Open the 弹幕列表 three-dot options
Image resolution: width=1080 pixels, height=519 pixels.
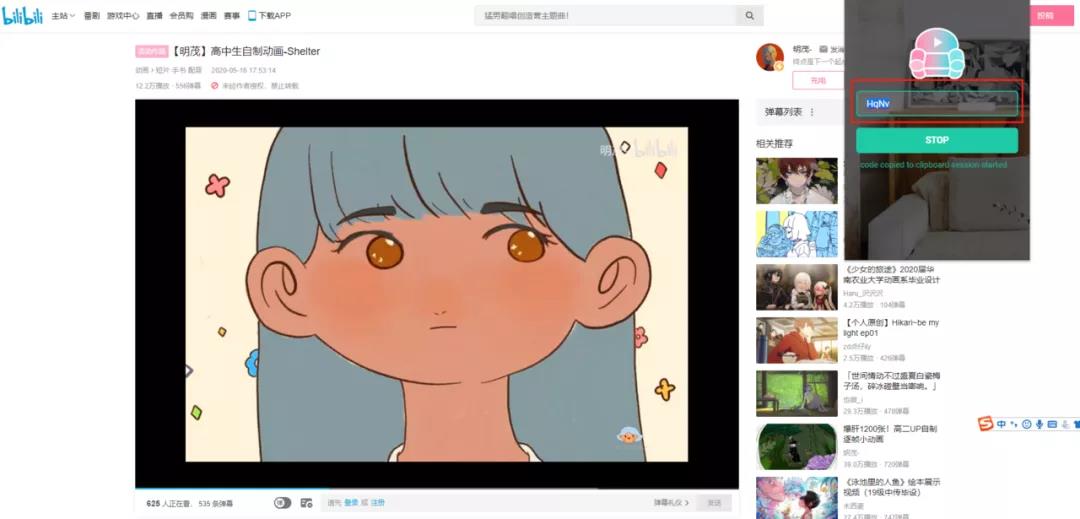pos(812,112)
